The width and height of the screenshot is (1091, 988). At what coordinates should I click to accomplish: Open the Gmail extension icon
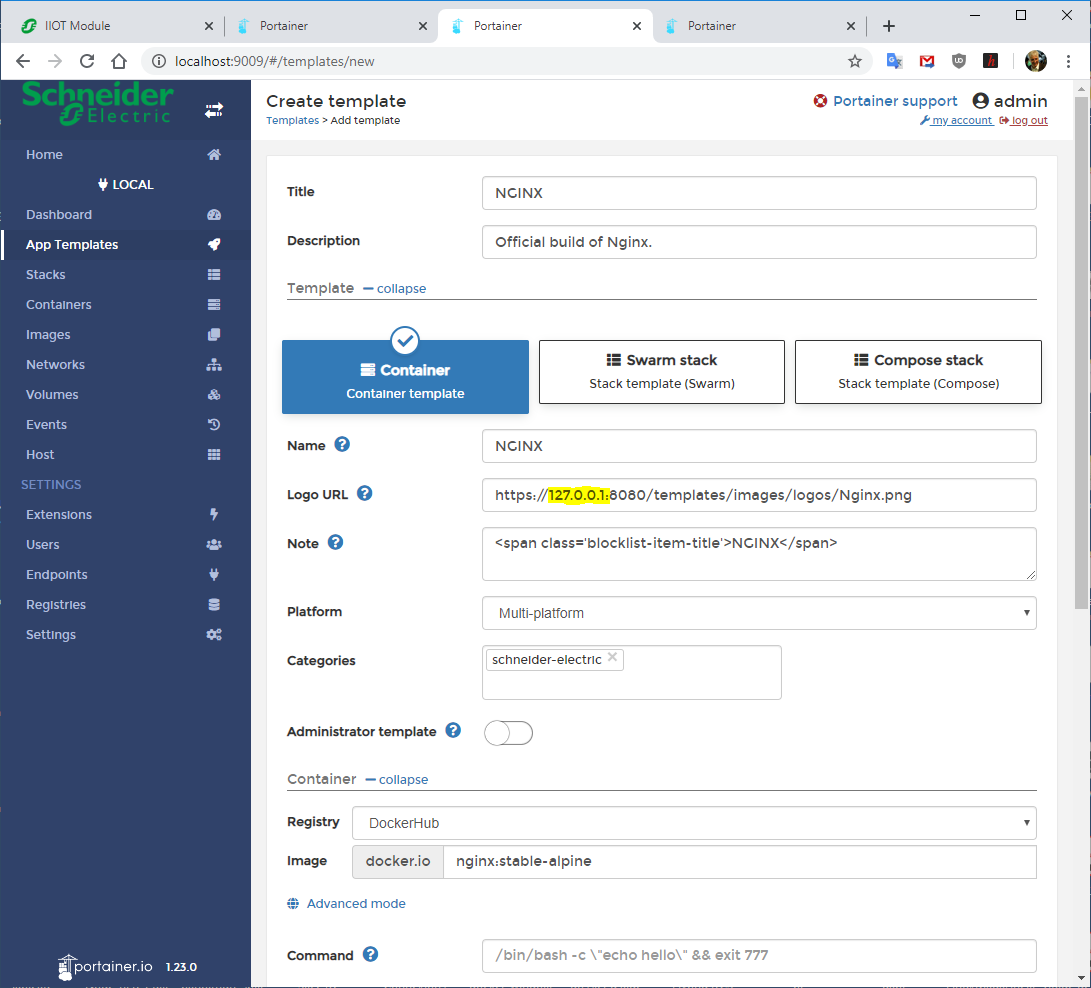coord(926,61)
